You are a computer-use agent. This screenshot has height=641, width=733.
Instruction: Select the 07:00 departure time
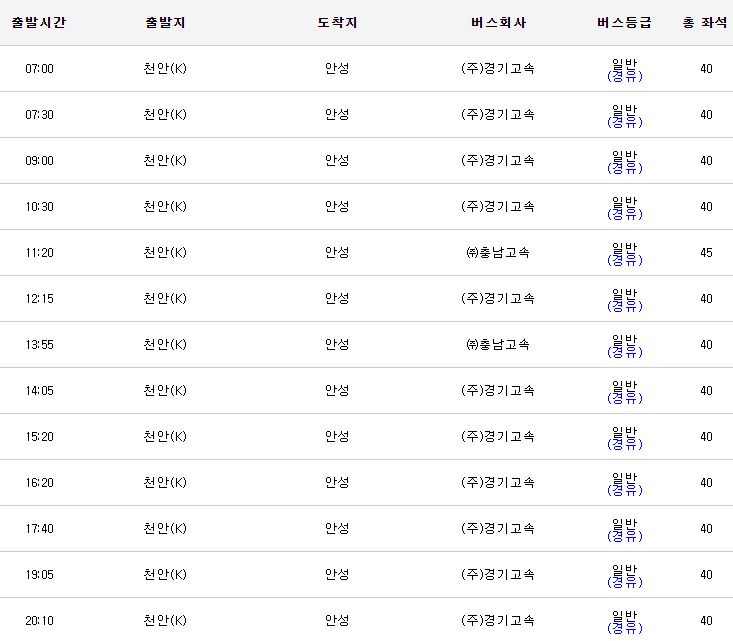click(x=39, y=69)
